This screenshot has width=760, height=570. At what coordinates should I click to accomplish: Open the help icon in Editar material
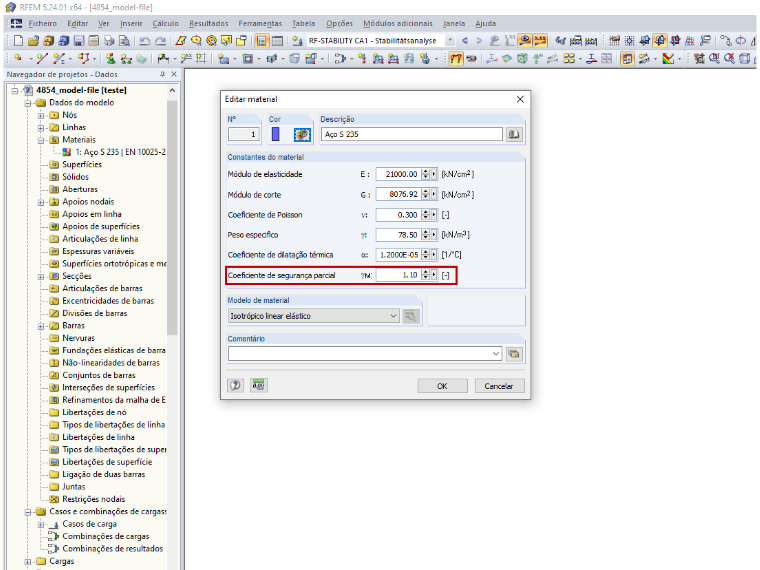point(236,385)
